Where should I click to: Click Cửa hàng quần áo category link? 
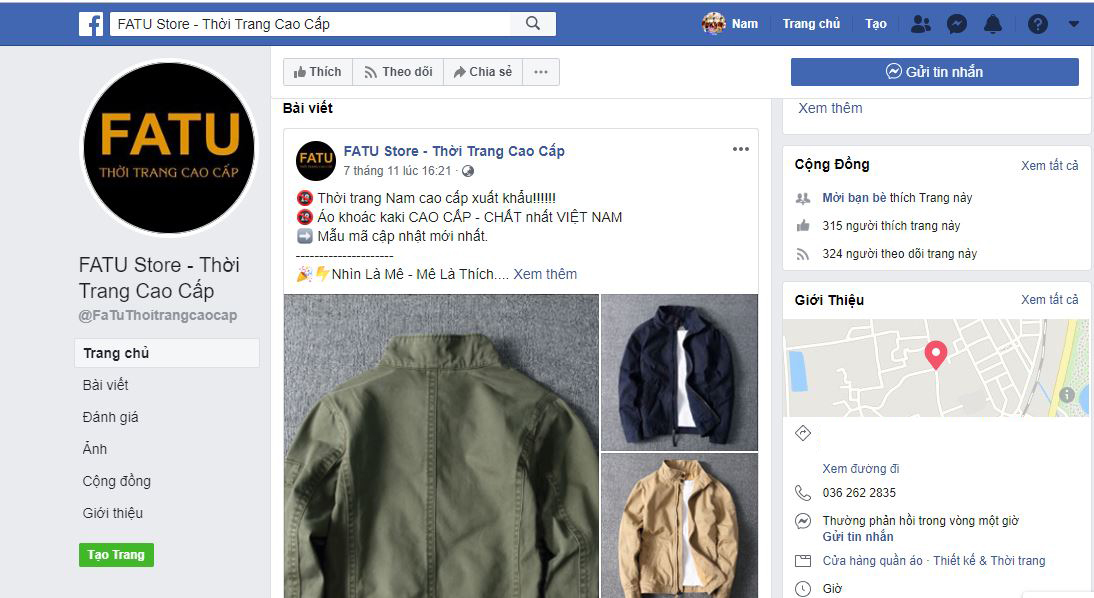pos(872,560)
